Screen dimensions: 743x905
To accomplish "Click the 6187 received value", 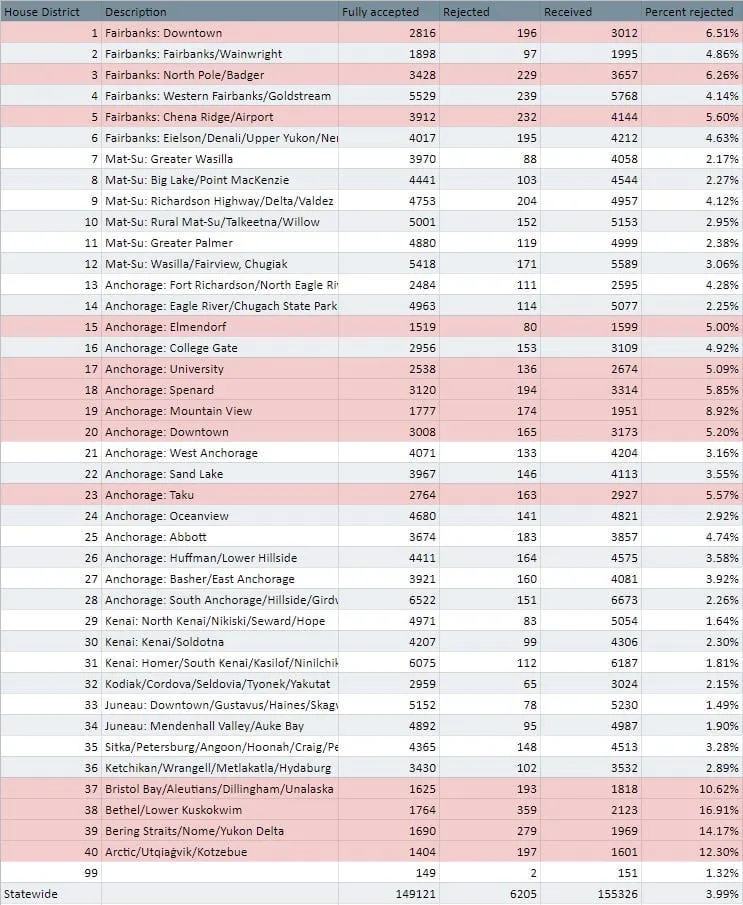I will [x=625, y=663].
